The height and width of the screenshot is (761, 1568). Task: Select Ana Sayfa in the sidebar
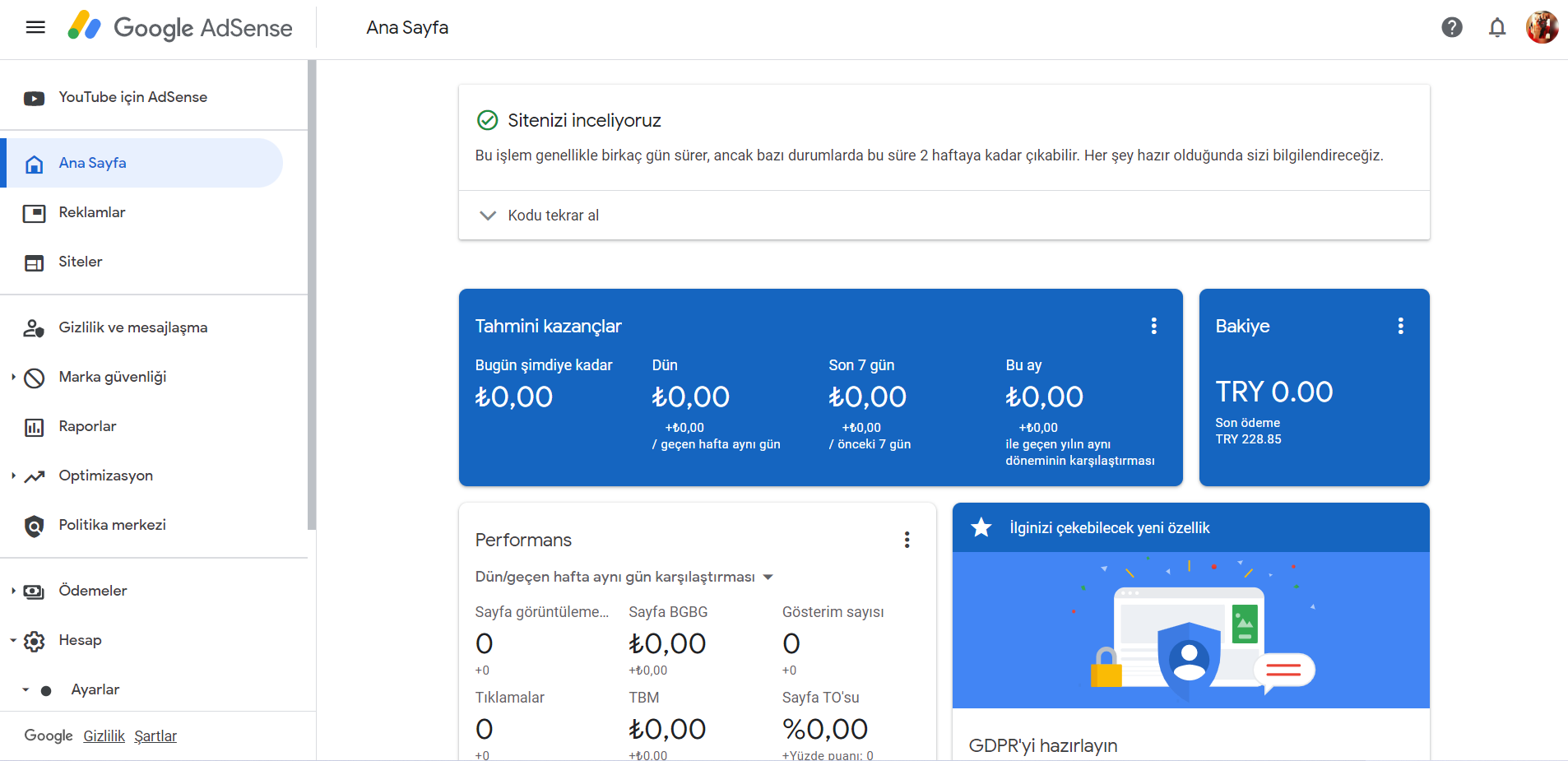(x=142, y=163)
